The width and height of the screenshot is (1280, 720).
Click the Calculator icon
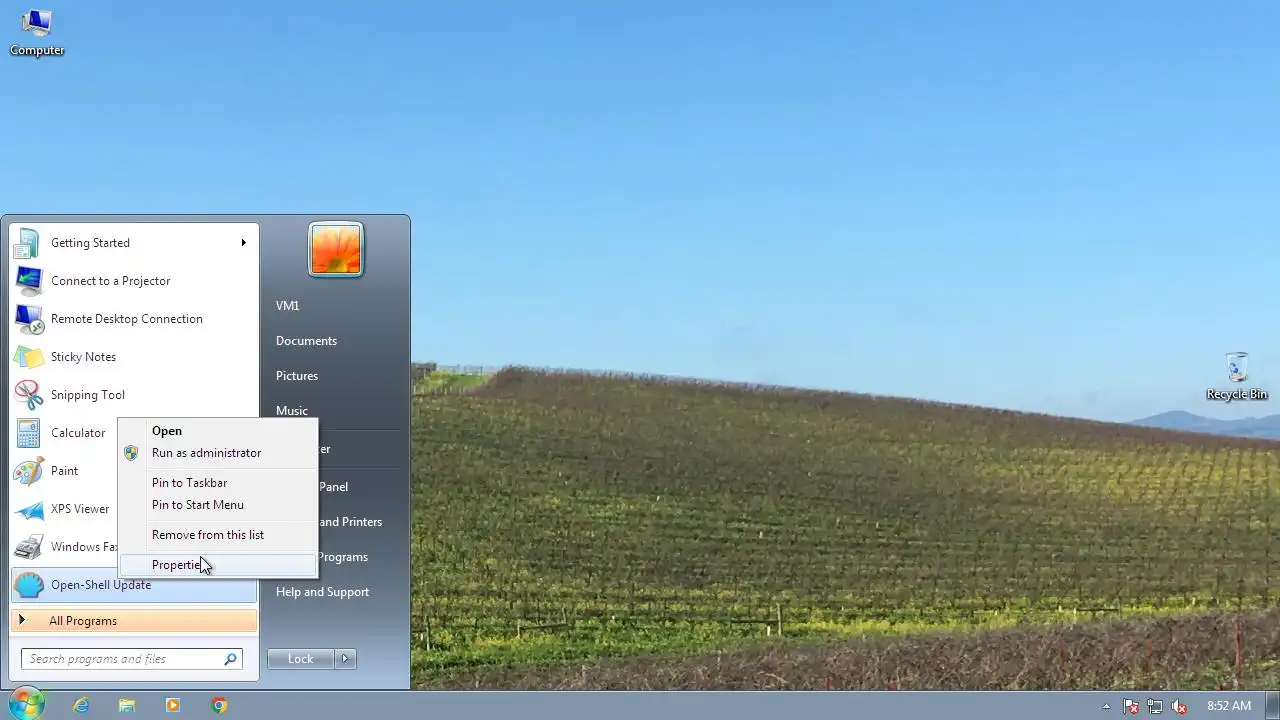29,433
